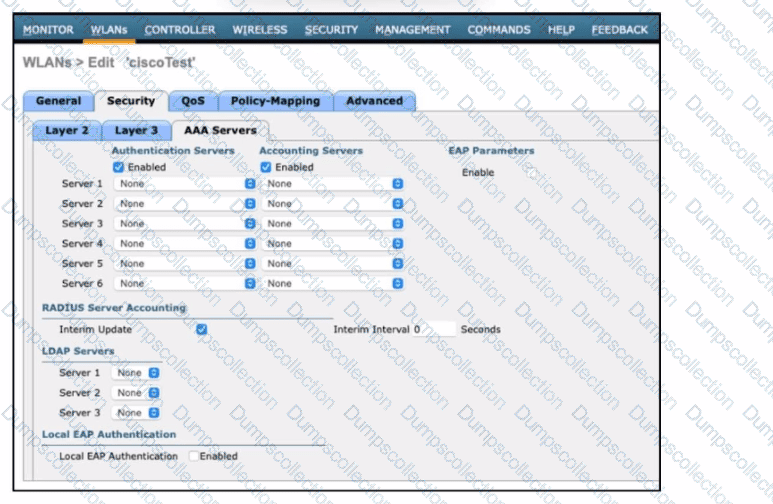Open the MONITOR menu
The image size is (773, 504).
[x=48, y=30]
